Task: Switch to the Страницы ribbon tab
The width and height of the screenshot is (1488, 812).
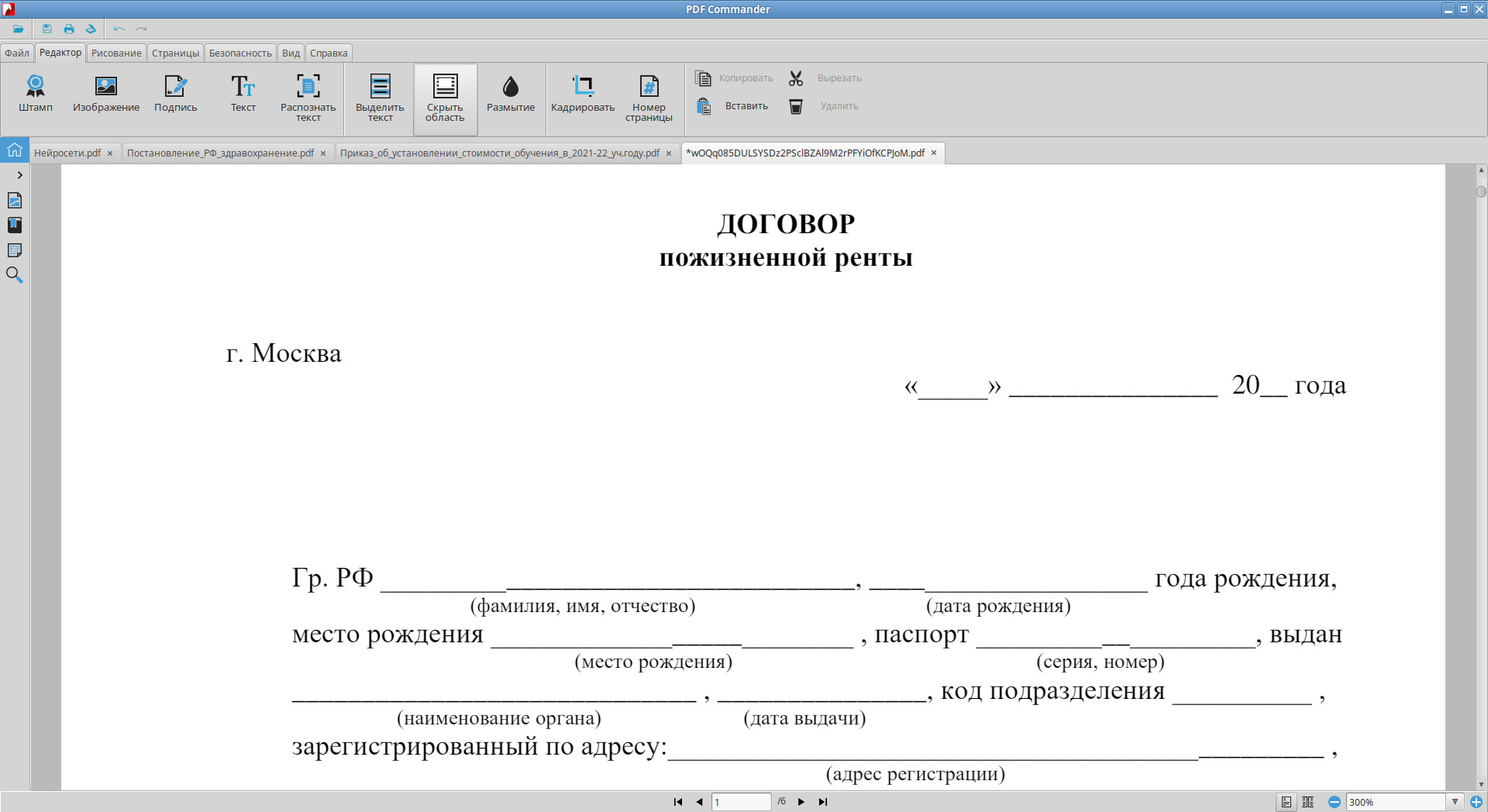Action: coord(175,53)
